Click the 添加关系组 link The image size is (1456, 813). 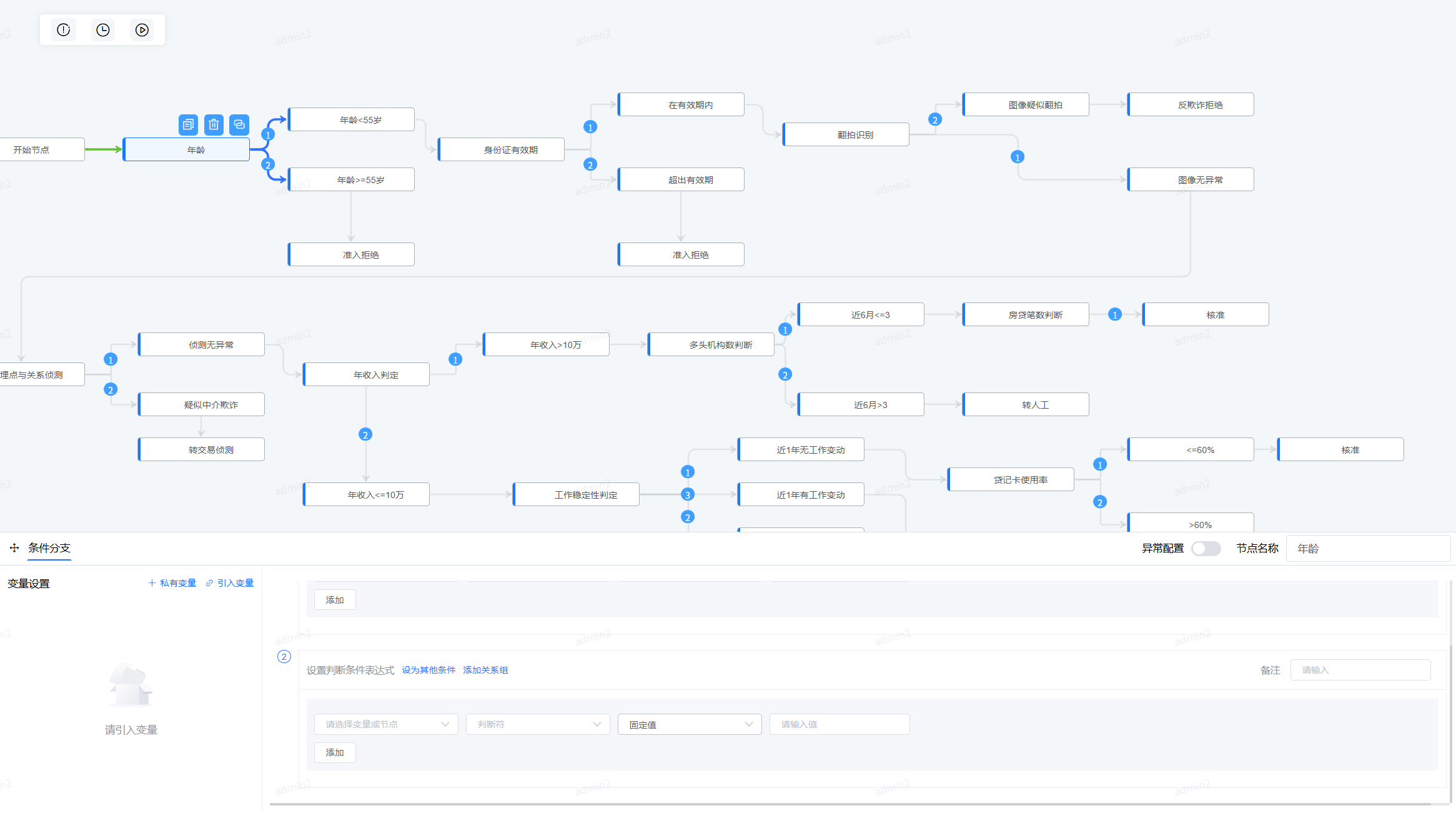(x=485, y=670)
